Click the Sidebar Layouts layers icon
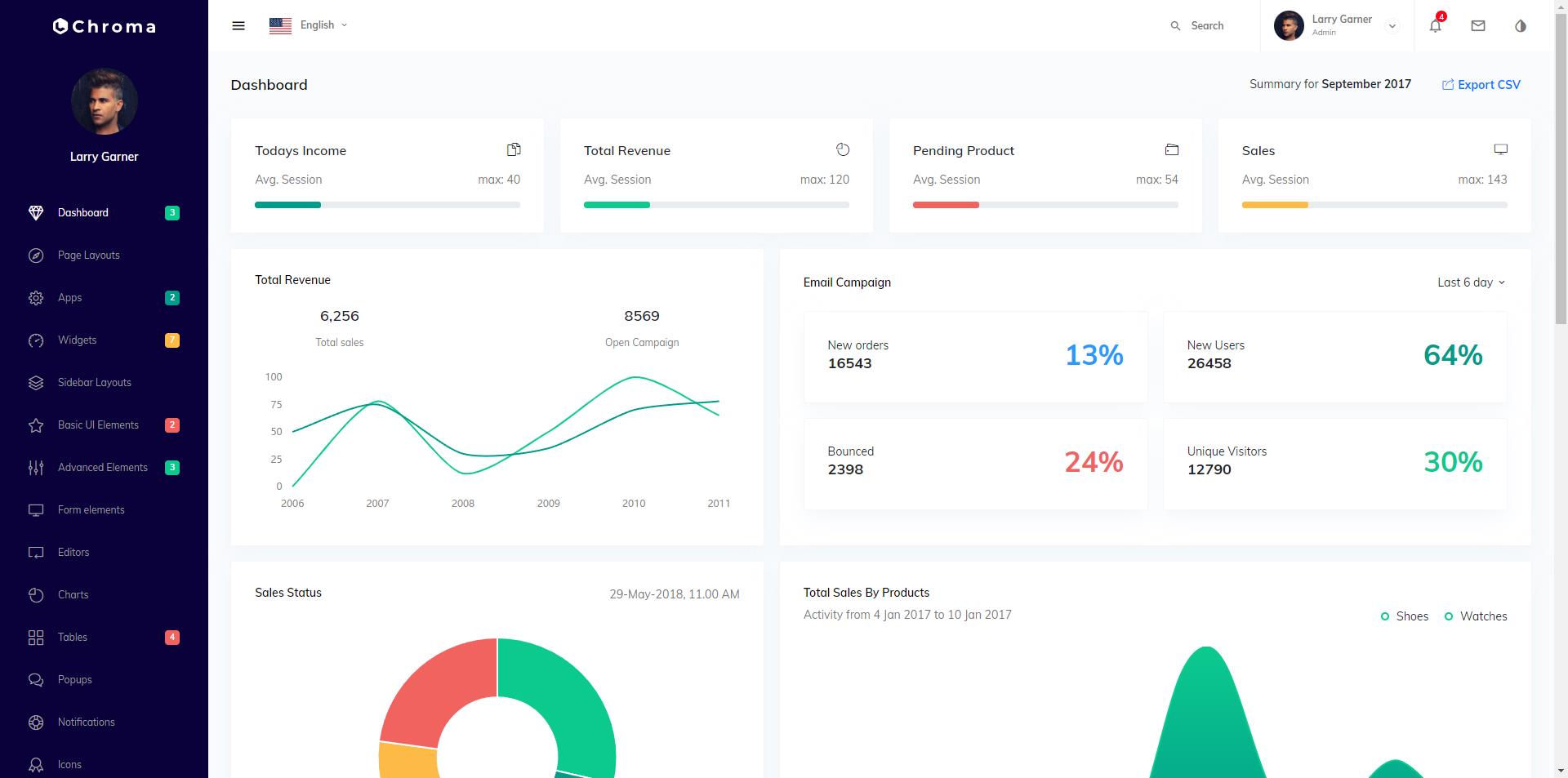 point(36,383)
